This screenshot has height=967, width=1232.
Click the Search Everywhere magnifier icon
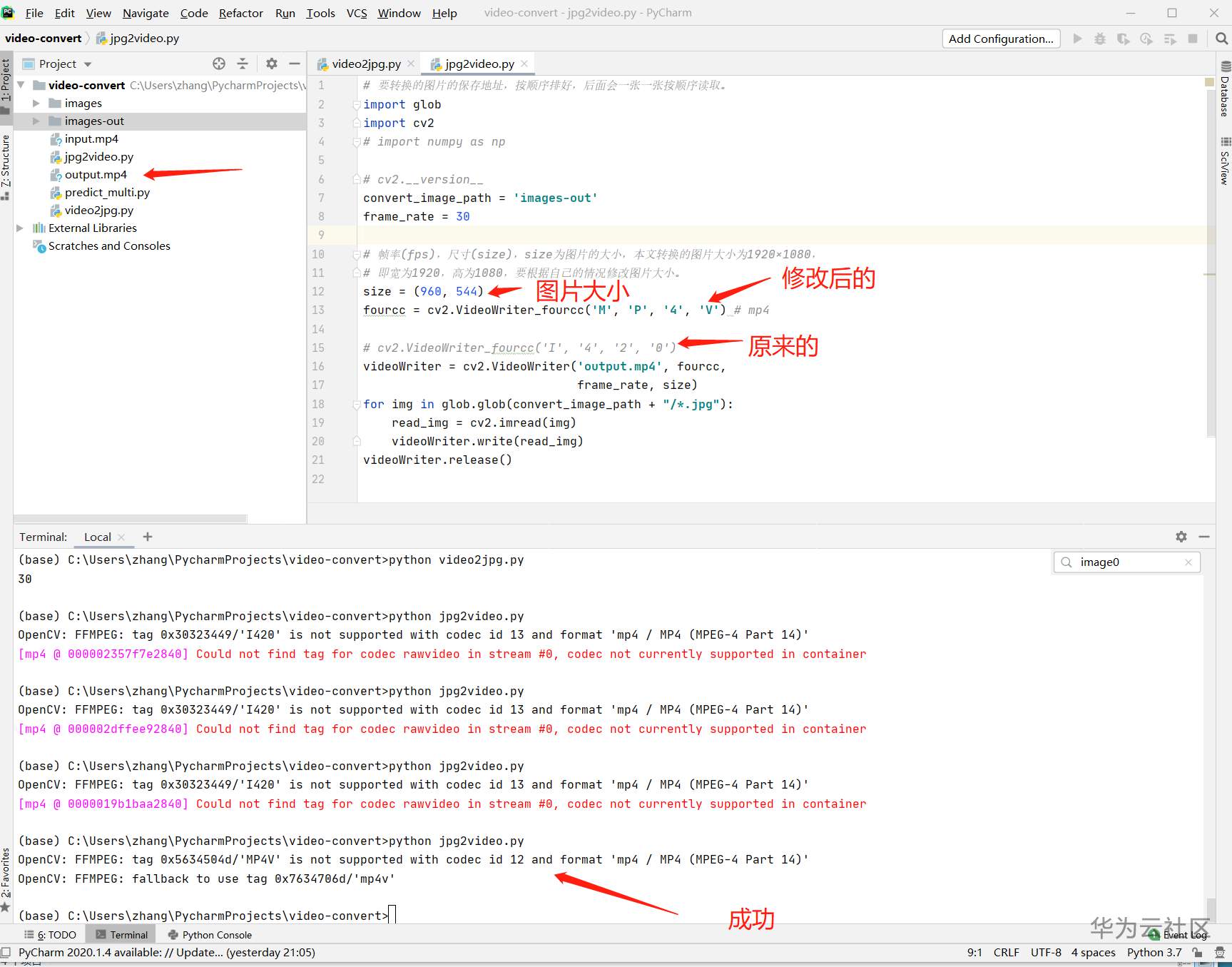pyautogui.click(x=1221, y=39)
